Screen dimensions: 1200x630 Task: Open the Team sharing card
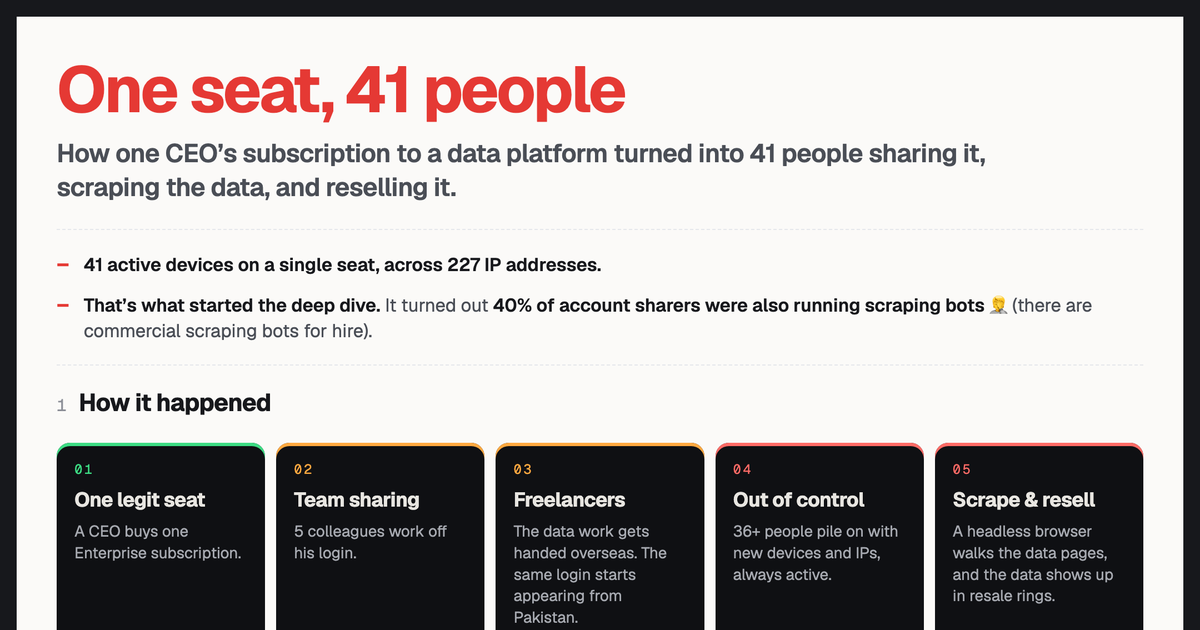point(380,537)
